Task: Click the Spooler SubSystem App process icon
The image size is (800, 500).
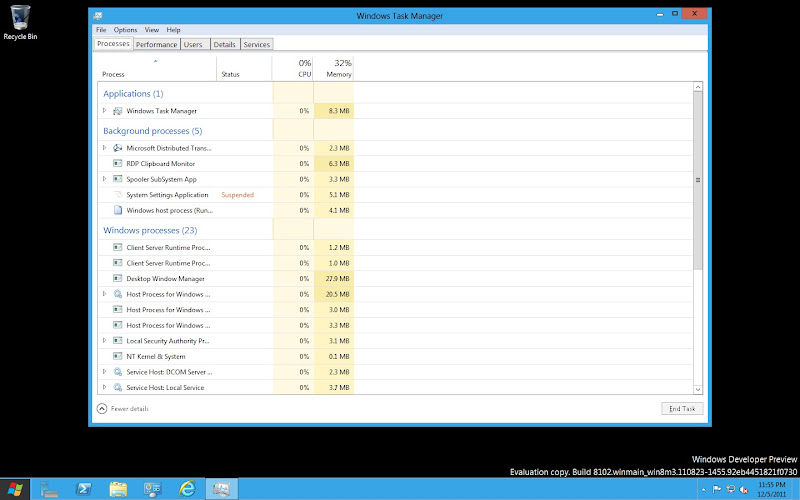Action: (118, 179)
